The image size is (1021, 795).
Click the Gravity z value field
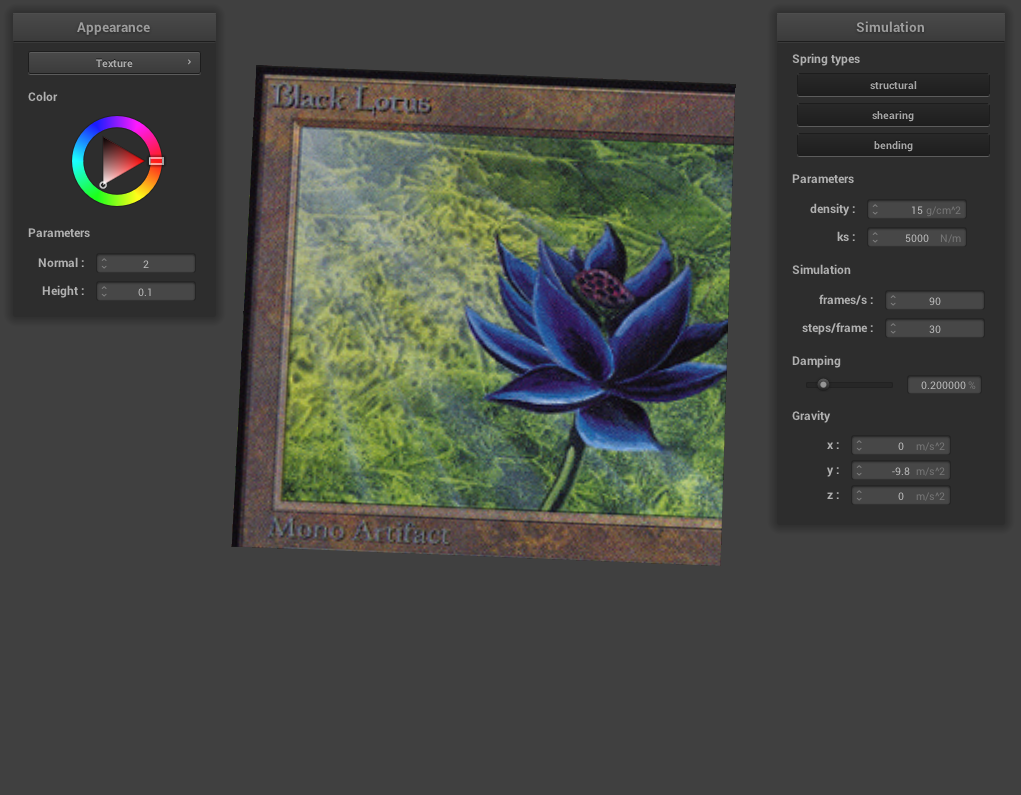coord(901,495)
